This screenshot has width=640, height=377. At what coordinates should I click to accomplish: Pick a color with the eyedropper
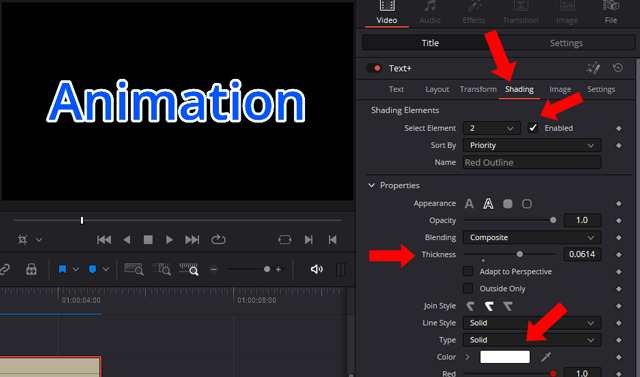click(546, 357)
